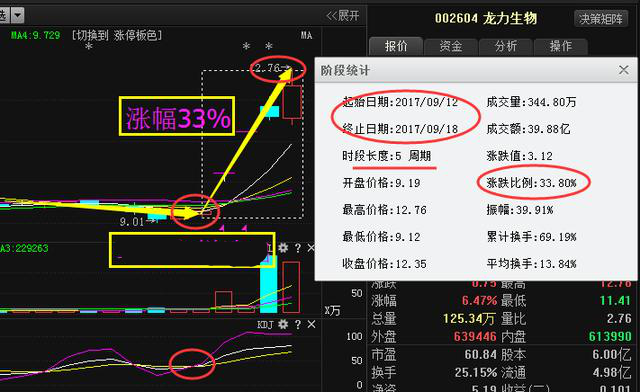Click the 决策矩阵 button

tap(601, 19)
